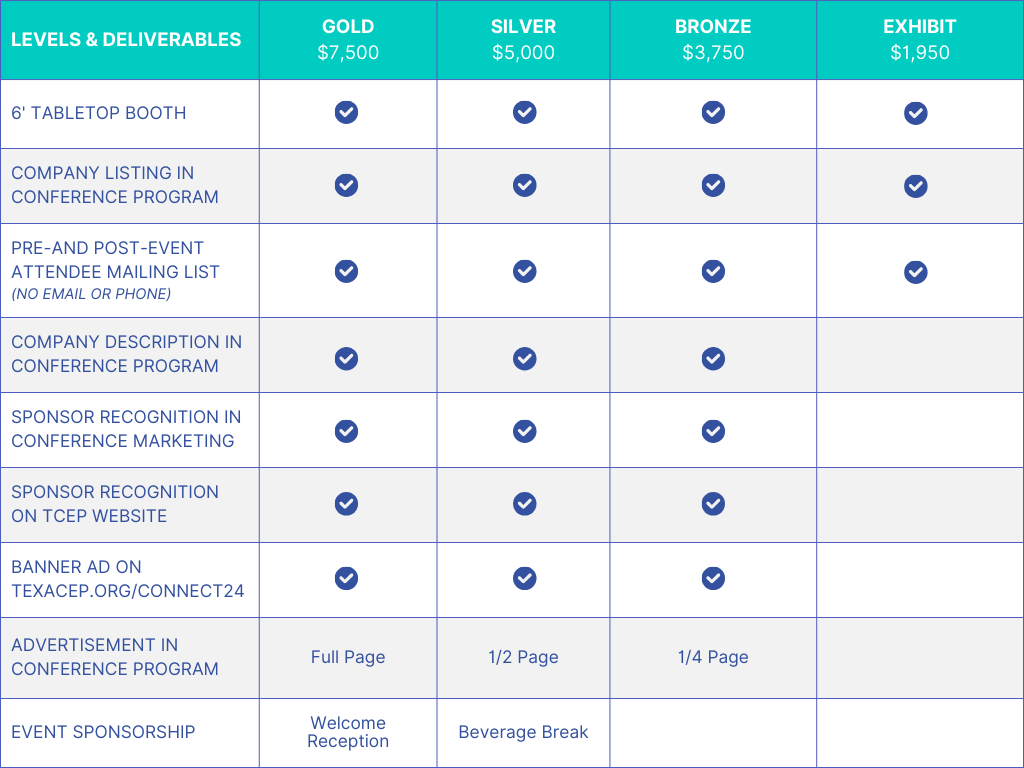The height and width of the screenshot is (768, 1024).
Task: Select the EXHIBIT $1,950 column header
Action: pyautogui.click(x=920, y=40)
